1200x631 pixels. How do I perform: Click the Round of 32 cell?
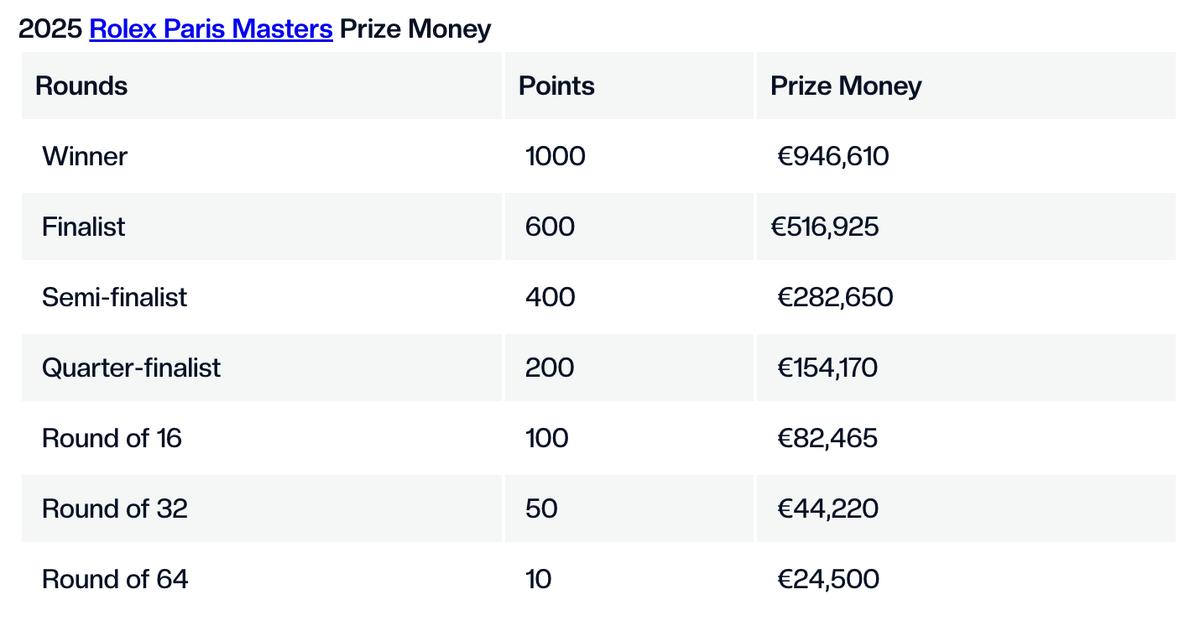click(x=114, y=509)
